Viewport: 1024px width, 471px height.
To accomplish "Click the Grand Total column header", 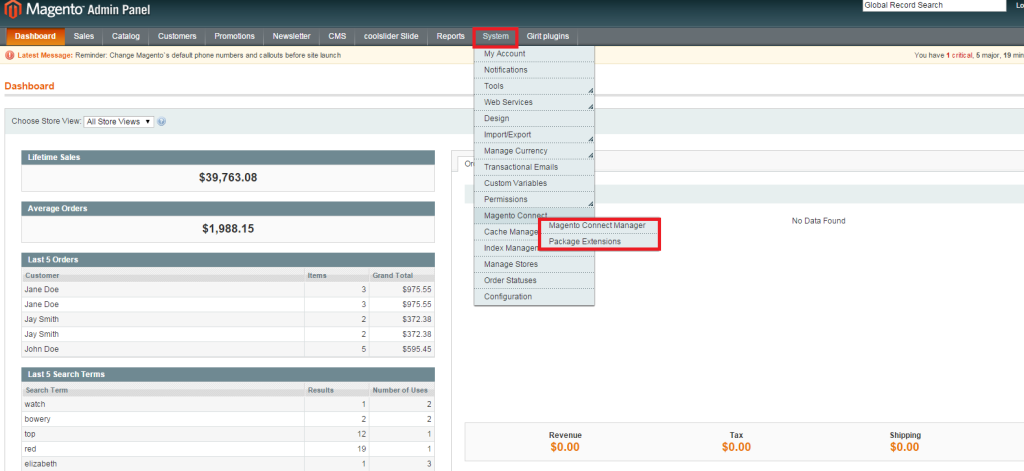I will pos(402,276).
